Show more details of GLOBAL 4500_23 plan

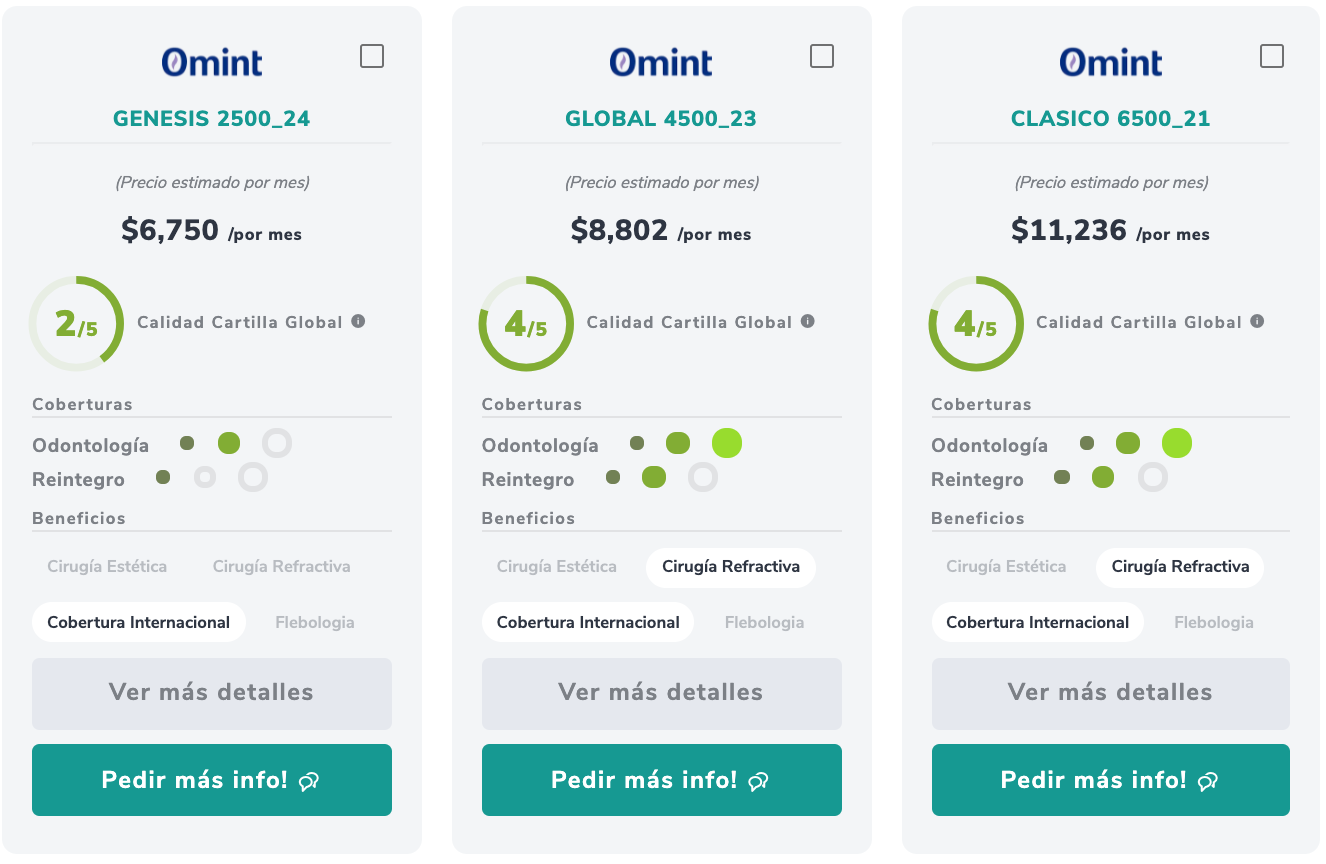661,693
